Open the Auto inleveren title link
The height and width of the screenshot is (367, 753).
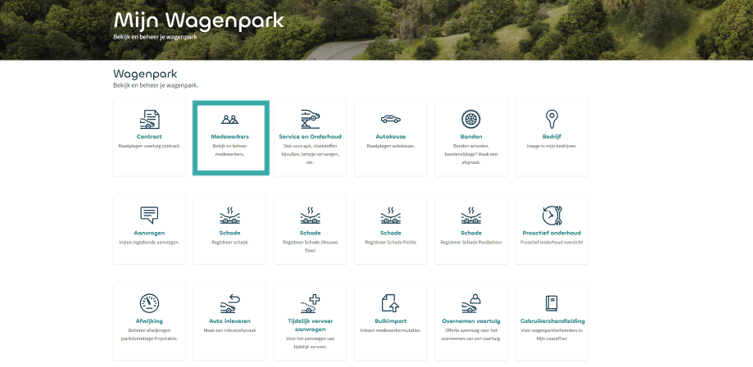coord(230,321)
